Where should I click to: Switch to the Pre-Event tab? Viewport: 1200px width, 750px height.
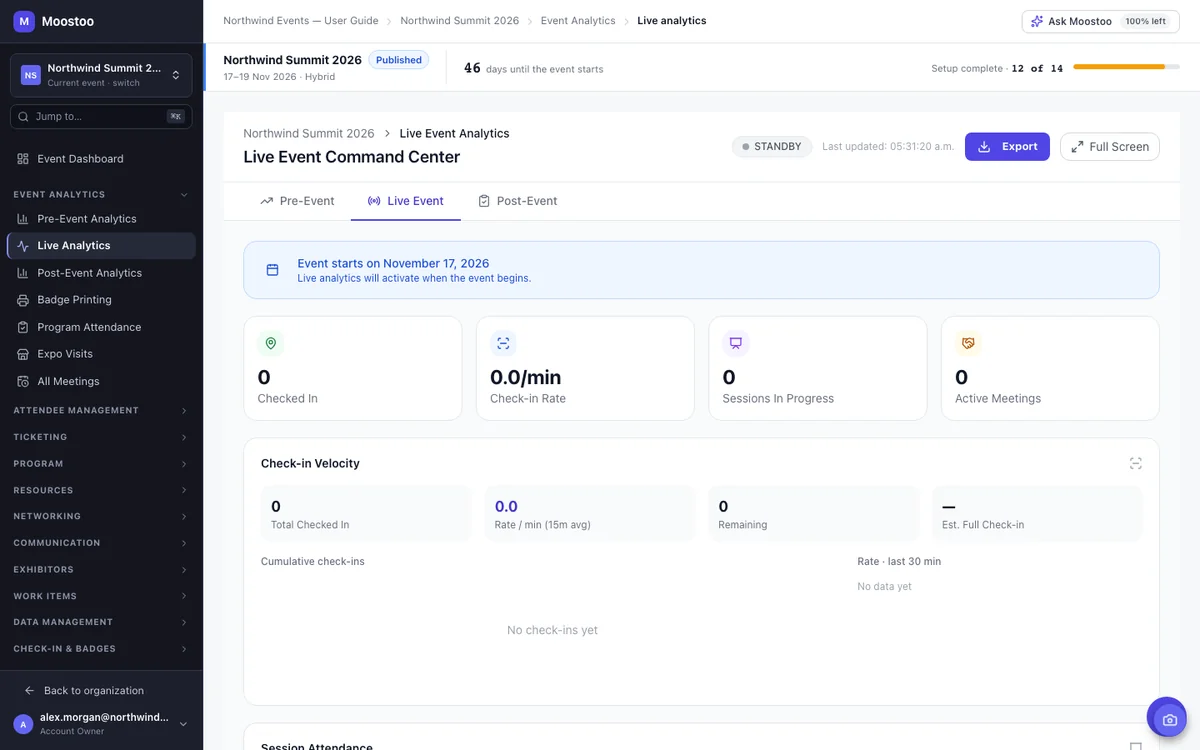pyautogui.click(x=297, y=201)
